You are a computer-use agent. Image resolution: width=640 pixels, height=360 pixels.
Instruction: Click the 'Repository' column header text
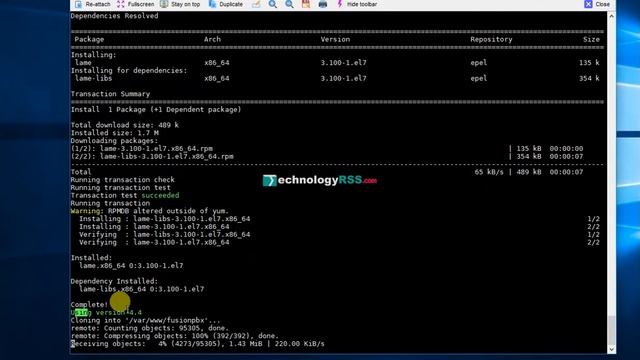tap(491, 39)
